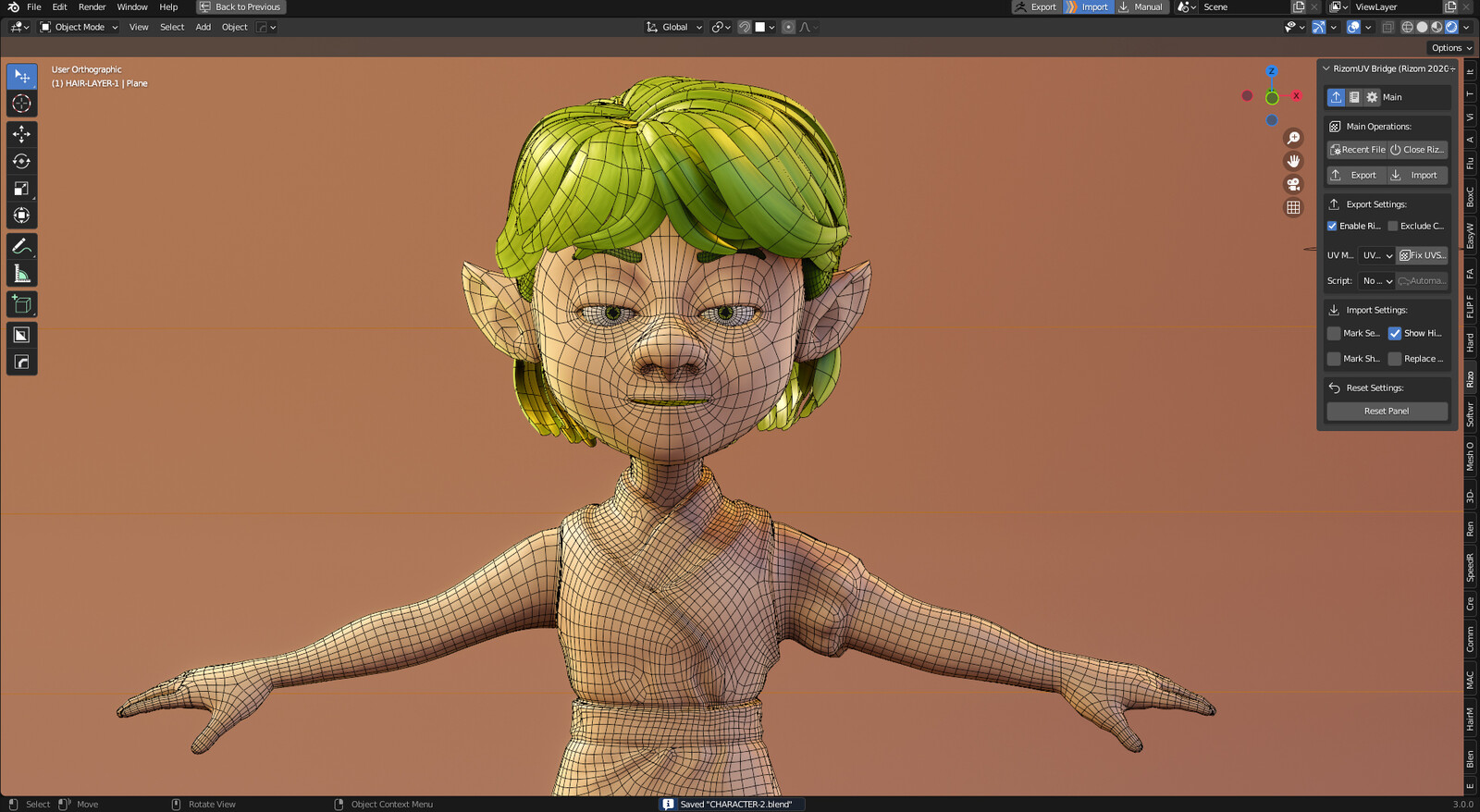Toggle proportional editing icon
1480x812 pixels.
point(788,27)
